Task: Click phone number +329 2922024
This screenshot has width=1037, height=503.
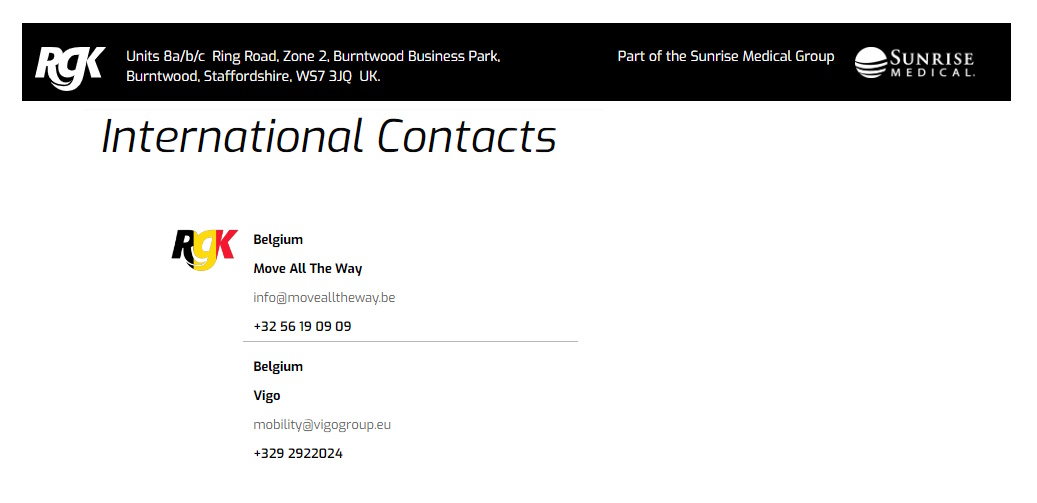Action: point(297,453)
